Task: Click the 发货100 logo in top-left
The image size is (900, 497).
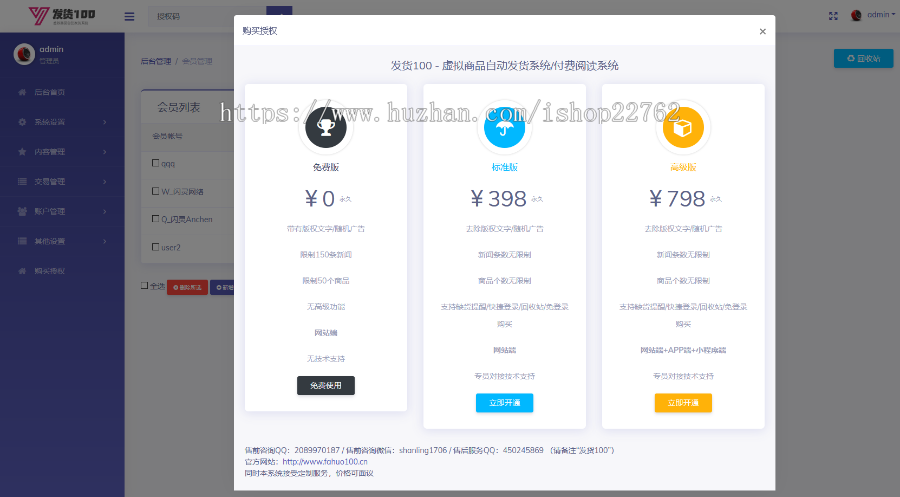Action: coord(62,15)
